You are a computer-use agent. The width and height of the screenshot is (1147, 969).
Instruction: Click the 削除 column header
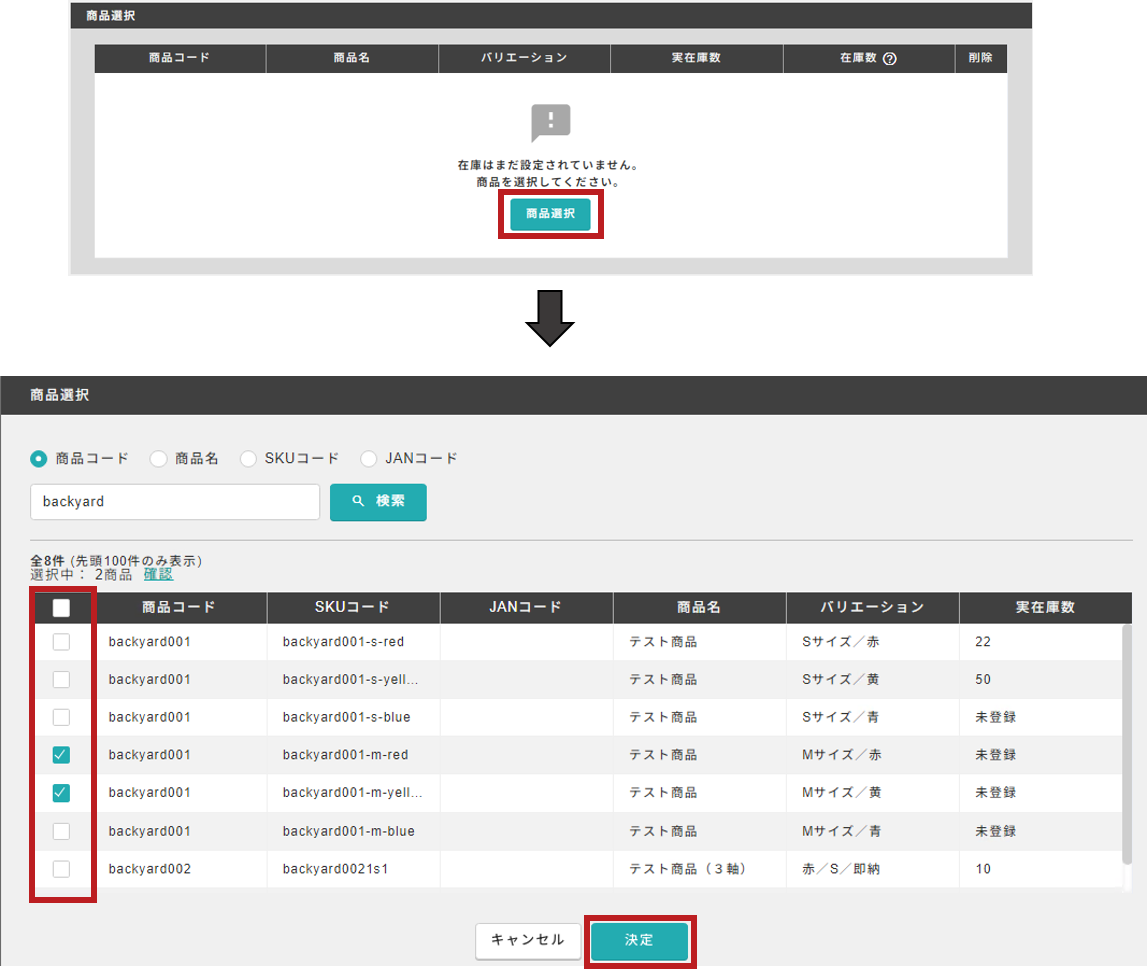click(x=981, y=58)
